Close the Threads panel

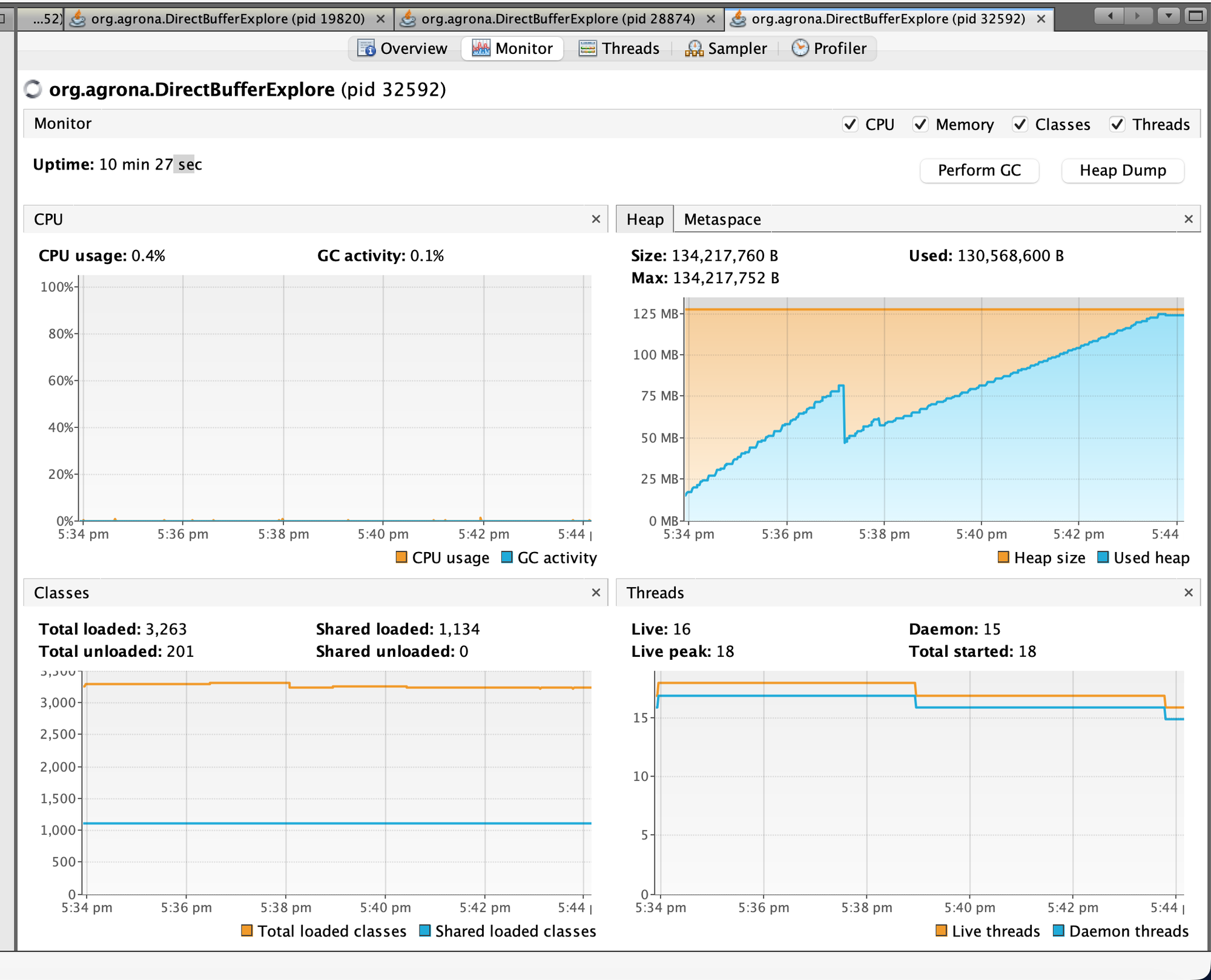pos(1189,593)
